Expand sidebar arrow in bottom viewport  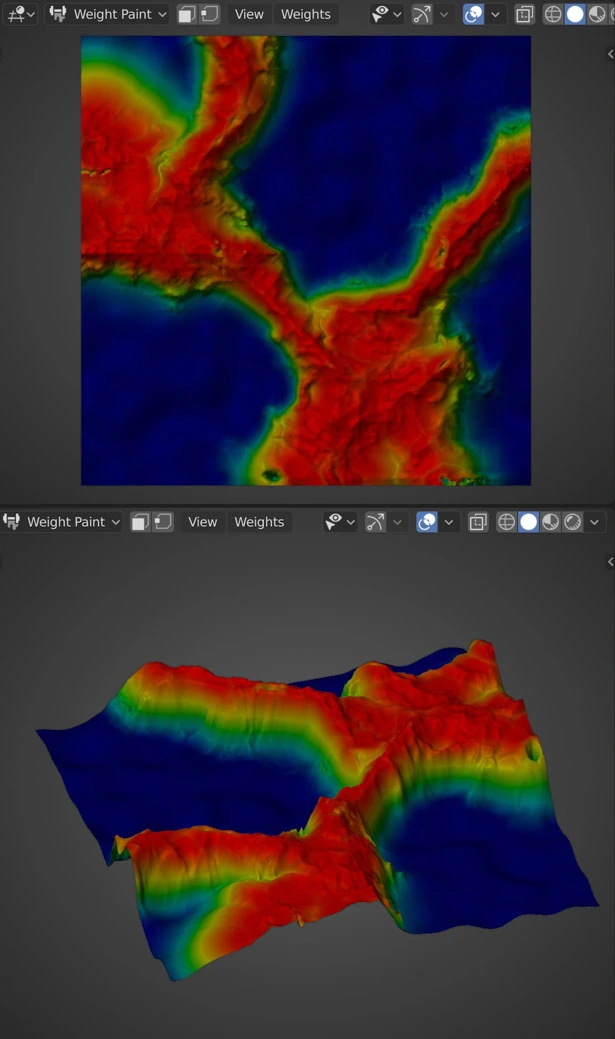click(x=610, y=562)
